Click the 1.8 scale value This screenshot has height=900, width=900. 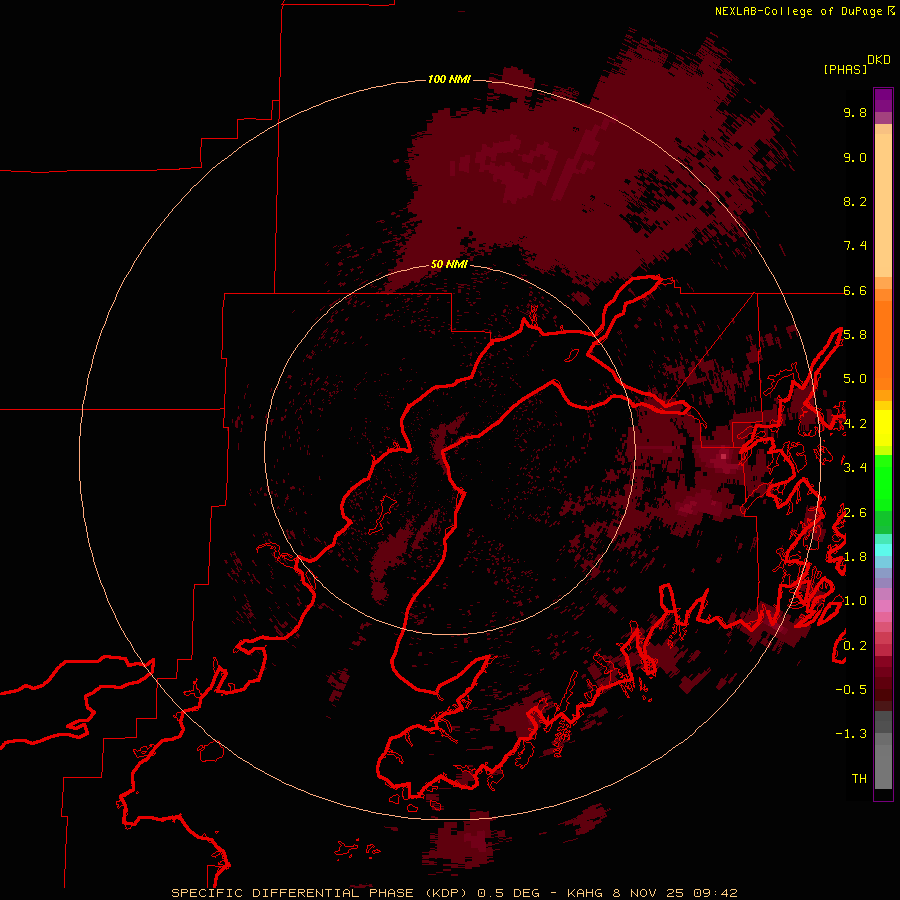[855, 557]
